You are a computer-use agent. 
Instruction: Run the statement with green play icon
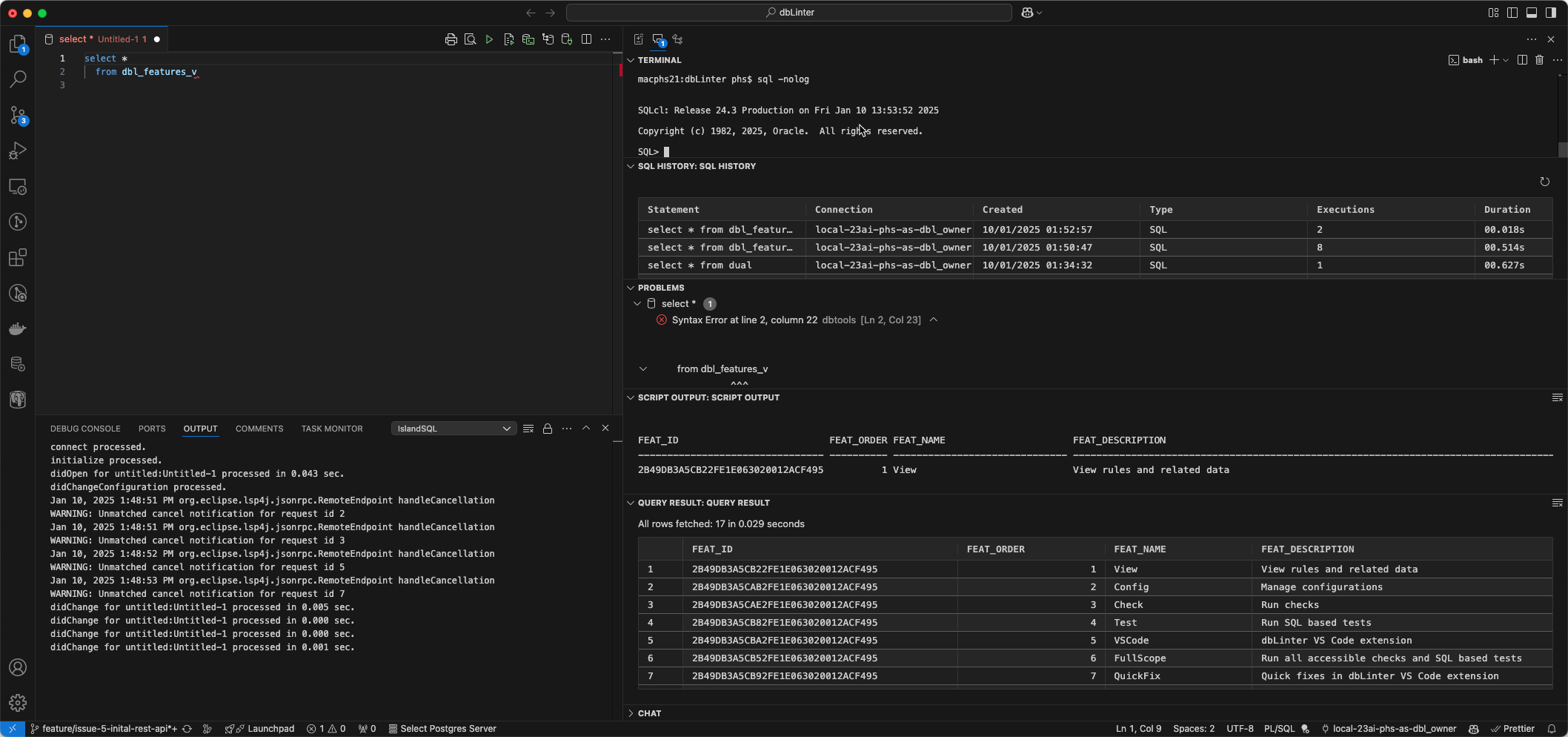click(x=489, y=39)
